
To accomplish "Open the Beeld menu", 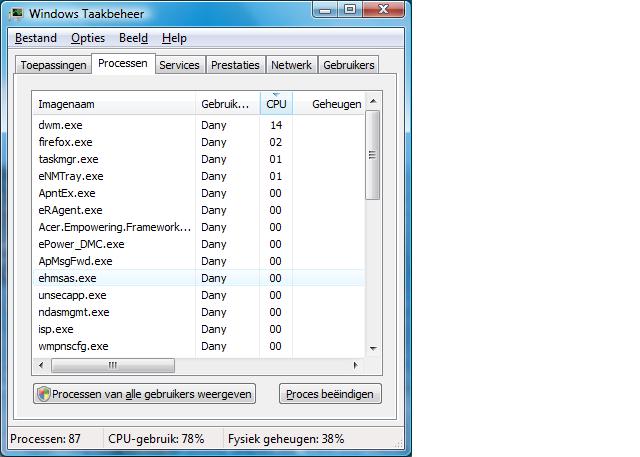I will click(x=133, y=38).
